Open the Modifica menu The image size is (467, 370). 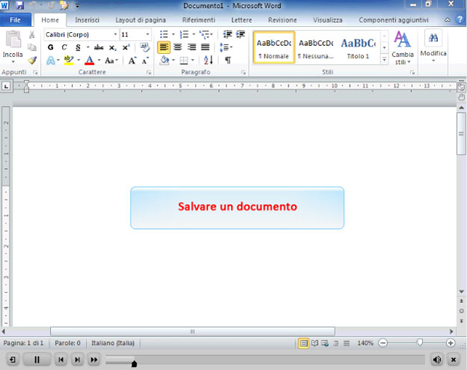tap(433, 46)
